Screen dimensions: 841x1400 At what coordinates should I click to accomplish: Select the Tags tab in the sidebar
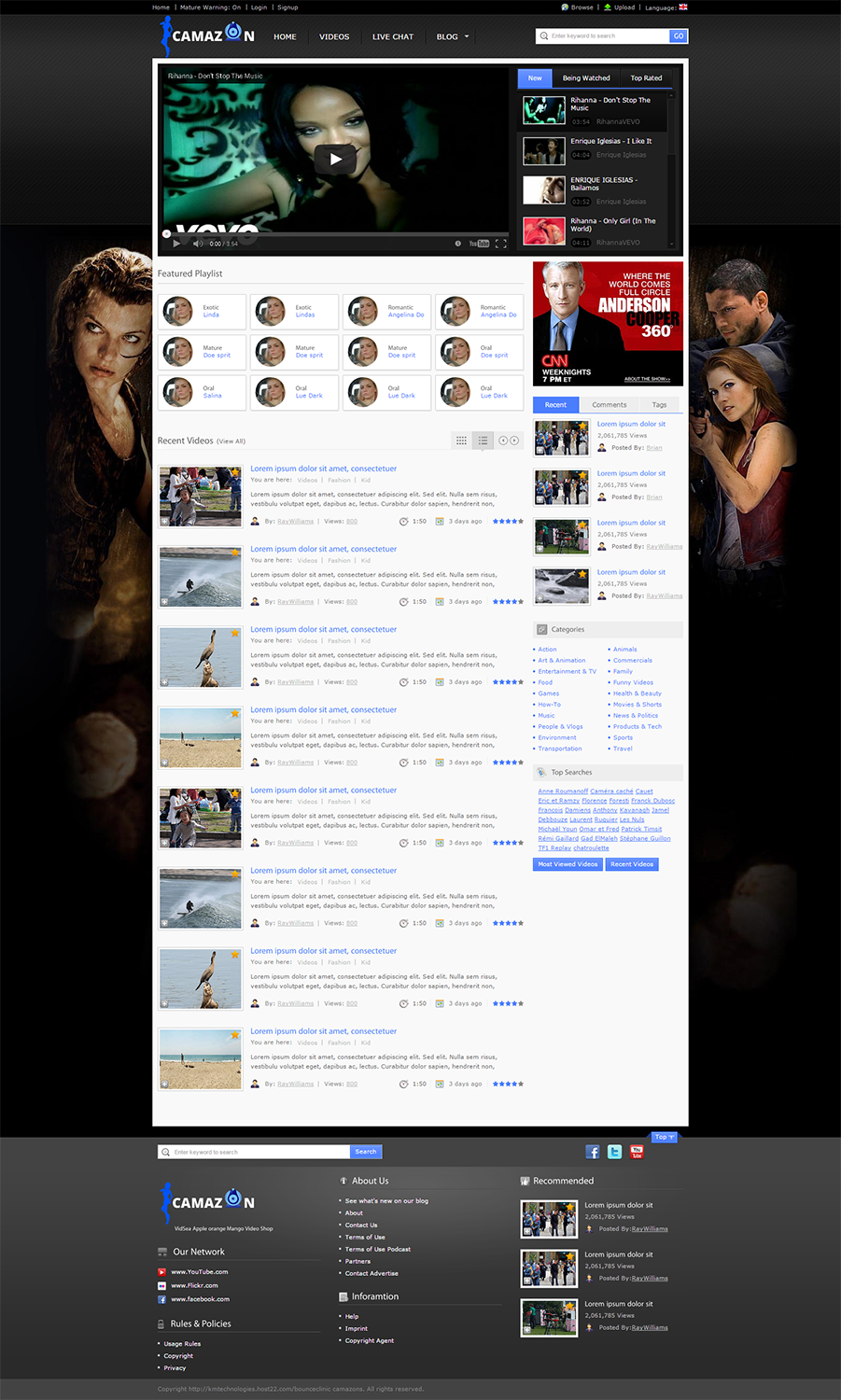pyautogui.click(x=659, y=404)
